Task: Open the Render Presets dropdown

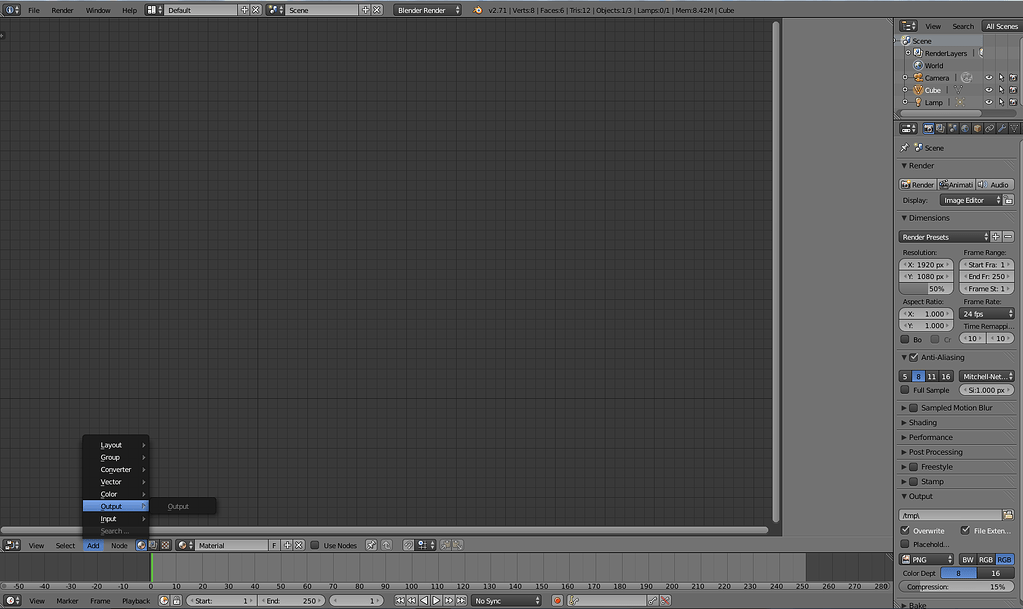Action: tap(944, 237)
